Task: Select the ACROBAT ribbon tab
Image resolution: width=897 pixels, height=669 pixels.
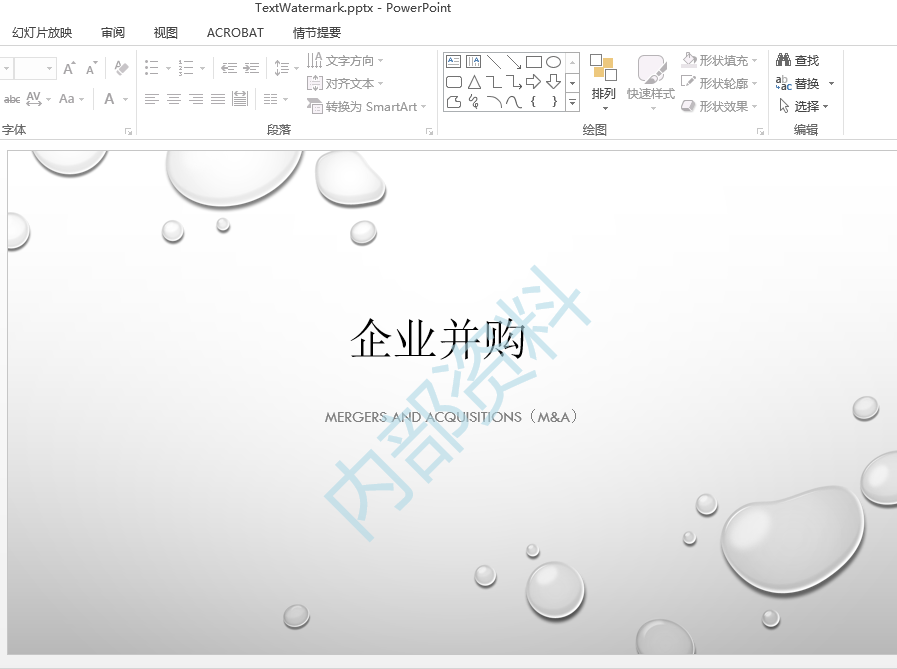Action: tap(235, 33)
